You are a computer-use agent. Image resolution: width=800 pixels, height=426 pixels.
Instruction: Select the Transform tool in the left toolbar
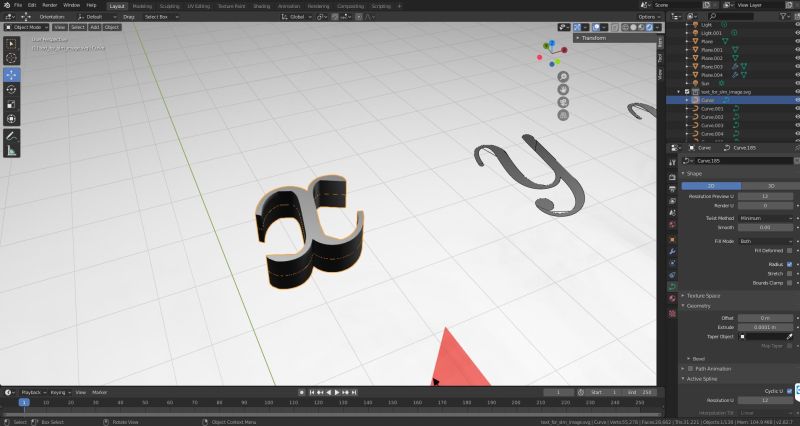[x=11, y=119]
